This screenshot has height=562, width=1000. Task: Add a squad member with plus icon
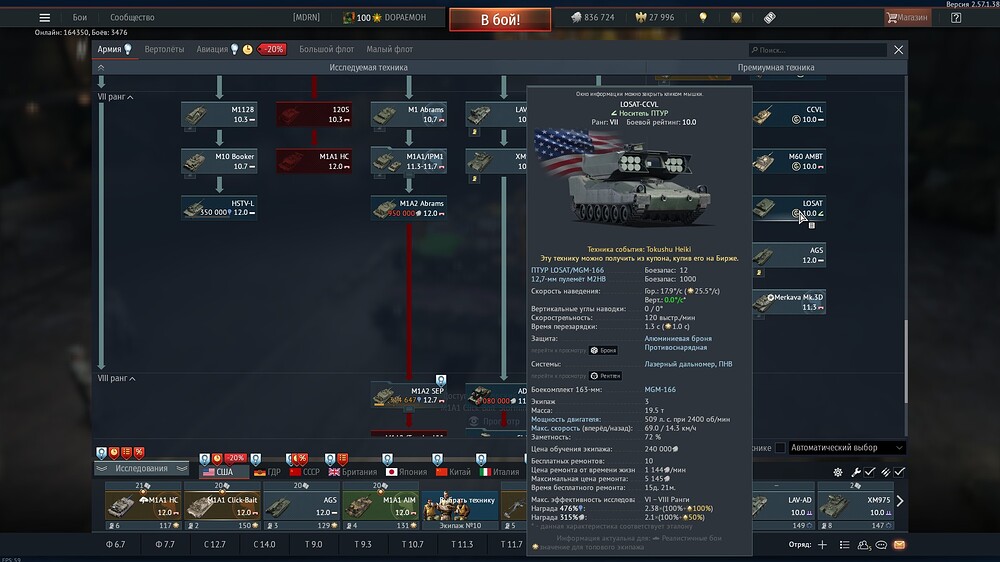click(x=823, y=545)
